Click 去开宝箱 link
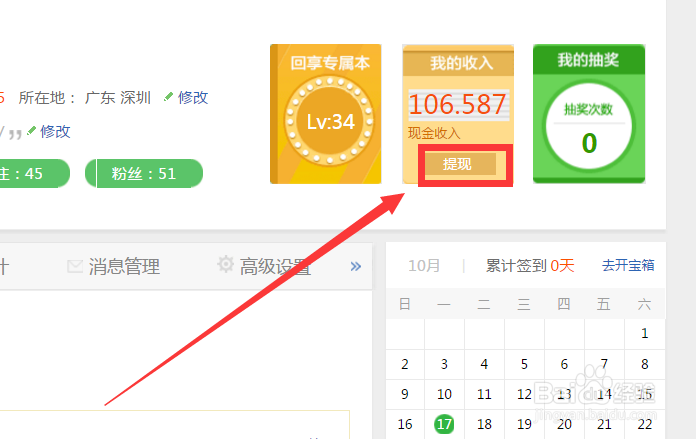This screenshot has width=696, height=439. coord(628,265)
